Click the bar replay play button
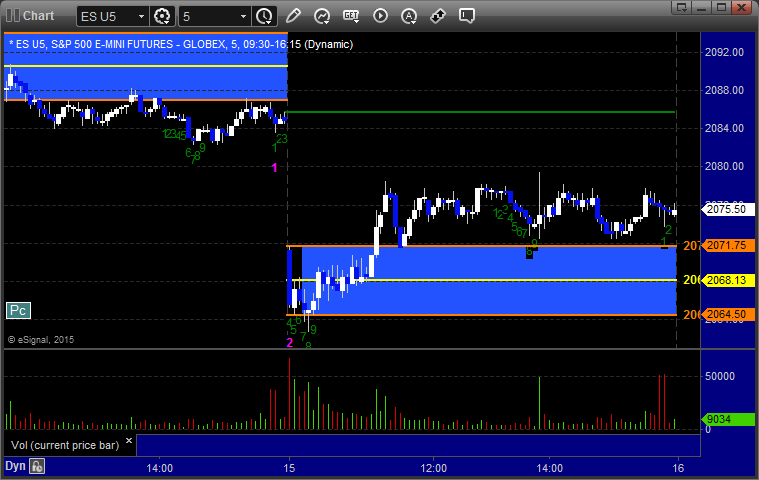Screen dimensions: 759x480 (380, 16)
